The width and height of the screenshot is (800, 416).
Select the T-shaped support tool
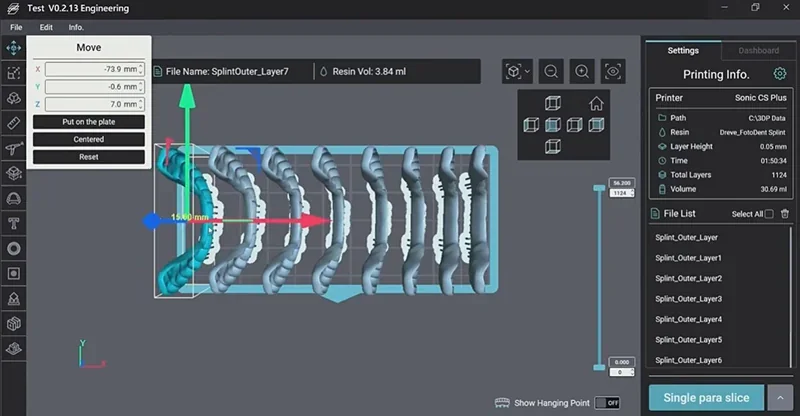click(x=13, y=223)
